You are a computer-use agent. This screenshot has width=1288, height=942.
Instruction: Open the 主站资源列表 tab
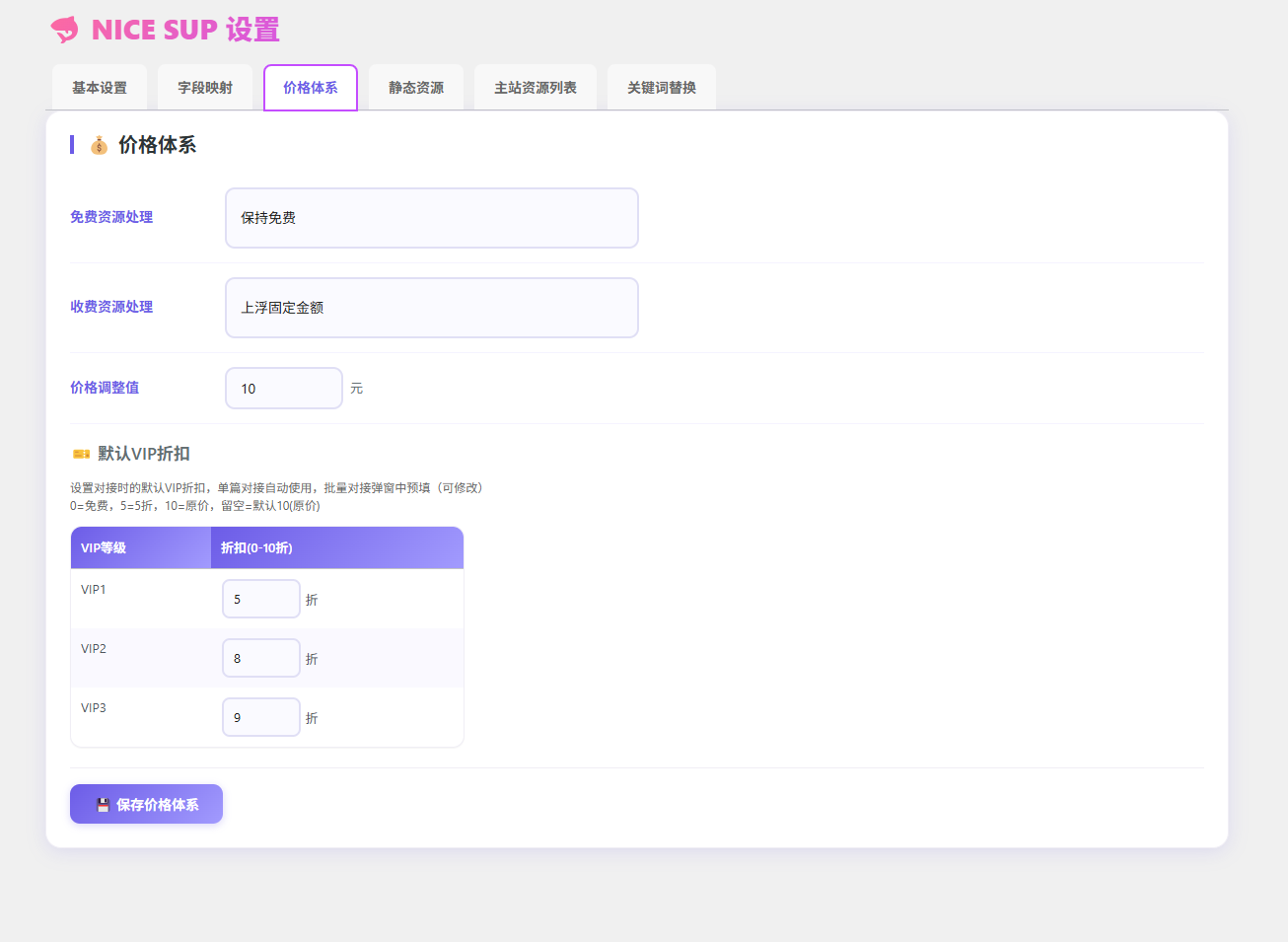[536, 88]
